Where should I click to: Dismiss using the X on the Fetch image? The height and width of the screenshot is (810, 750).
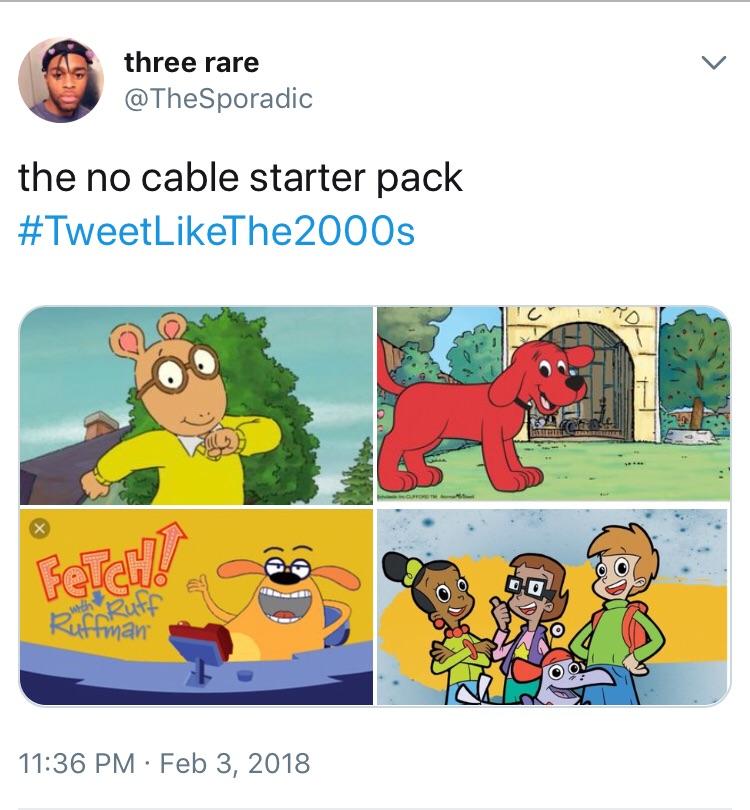click(40, 528)
